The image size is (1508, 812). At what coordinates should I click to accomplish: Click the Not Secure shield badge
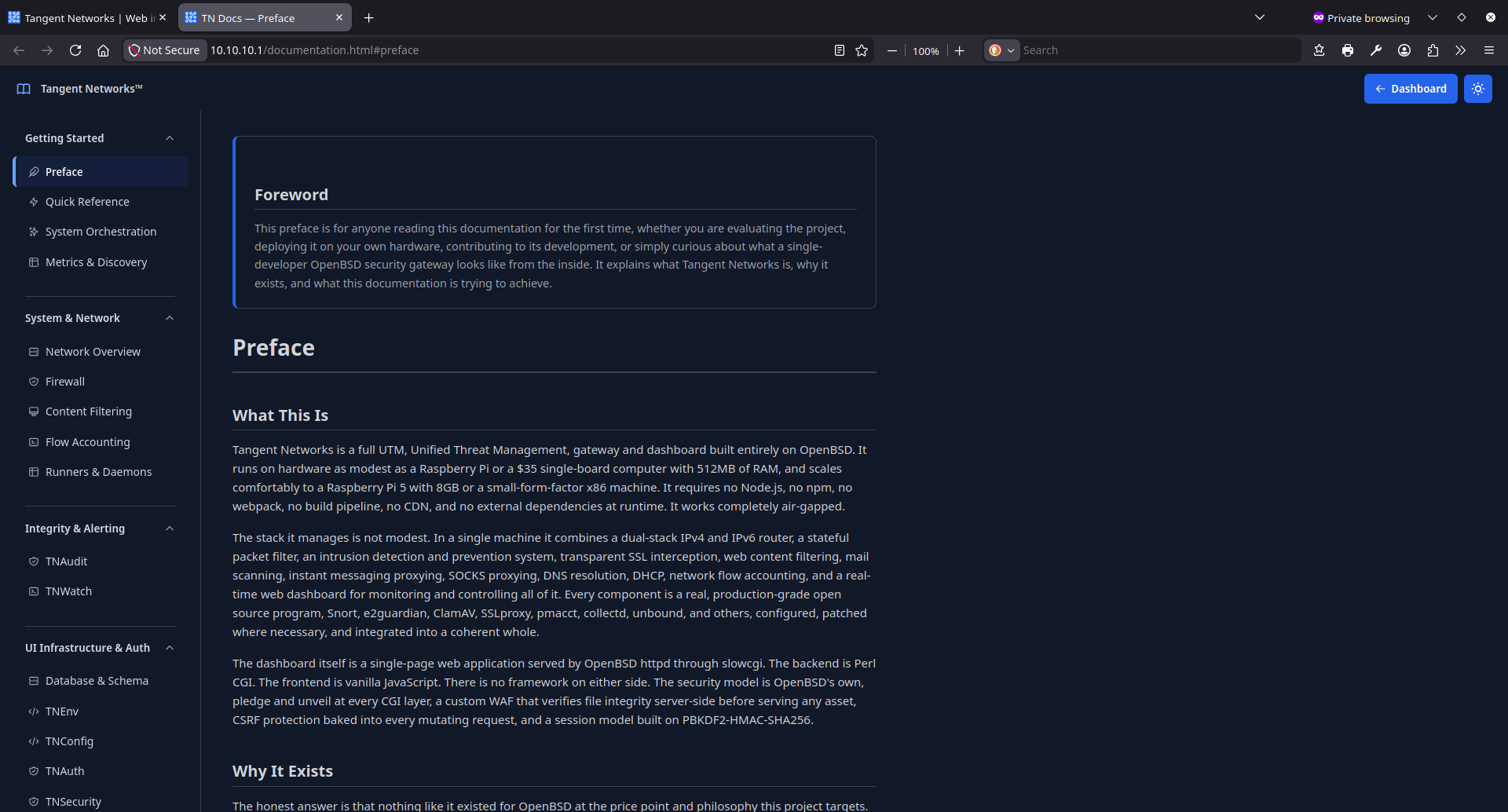point(164,49)
